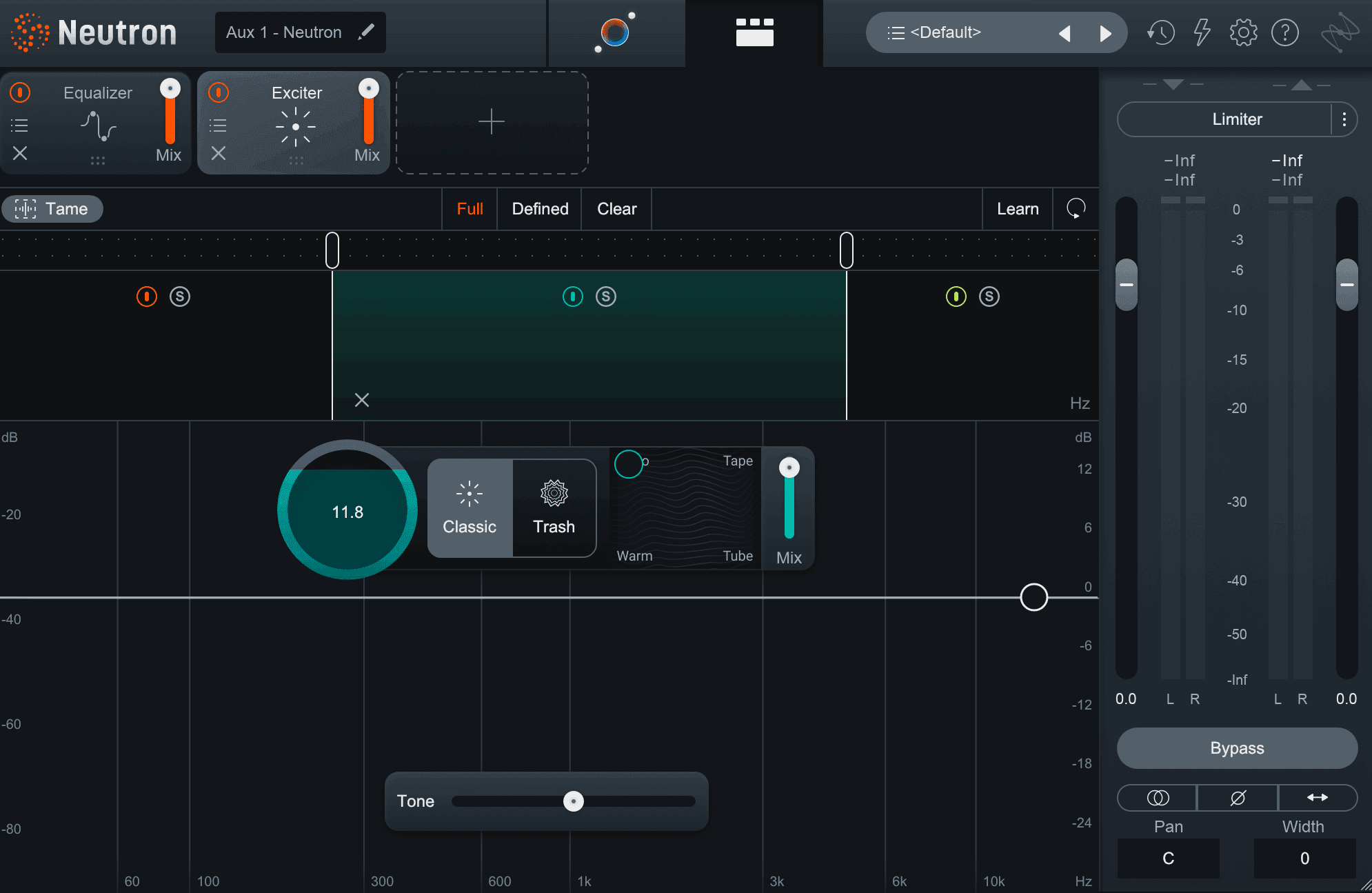The image size is (1372, 893).
Task: Click the channel link overlapping circles icon
Action: 1158,798
